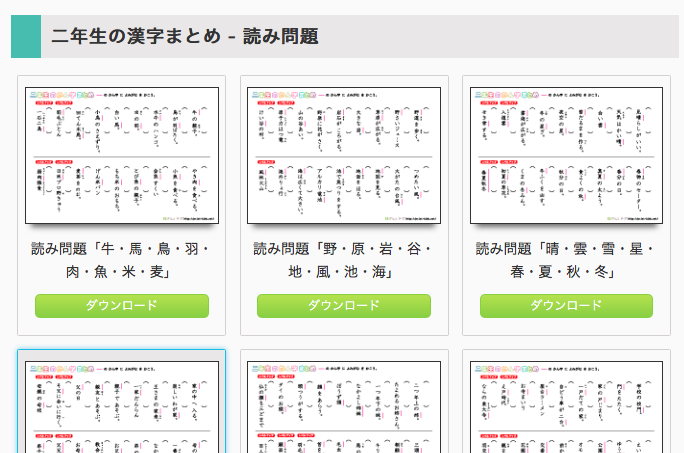
Task: Select title 読み問題「牛・馬・鳥・羽・肉・魚・米・麦」
Action: [x=122, y=261]
